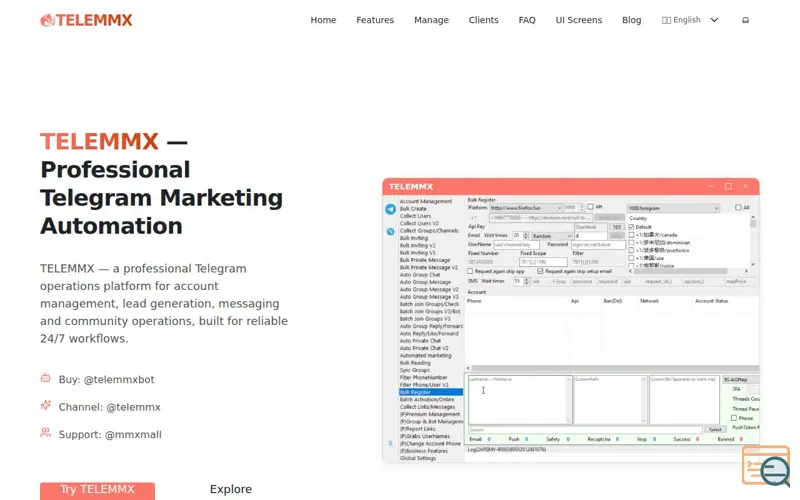Tick the All checkbox above country list

click(x=738, y=207)
